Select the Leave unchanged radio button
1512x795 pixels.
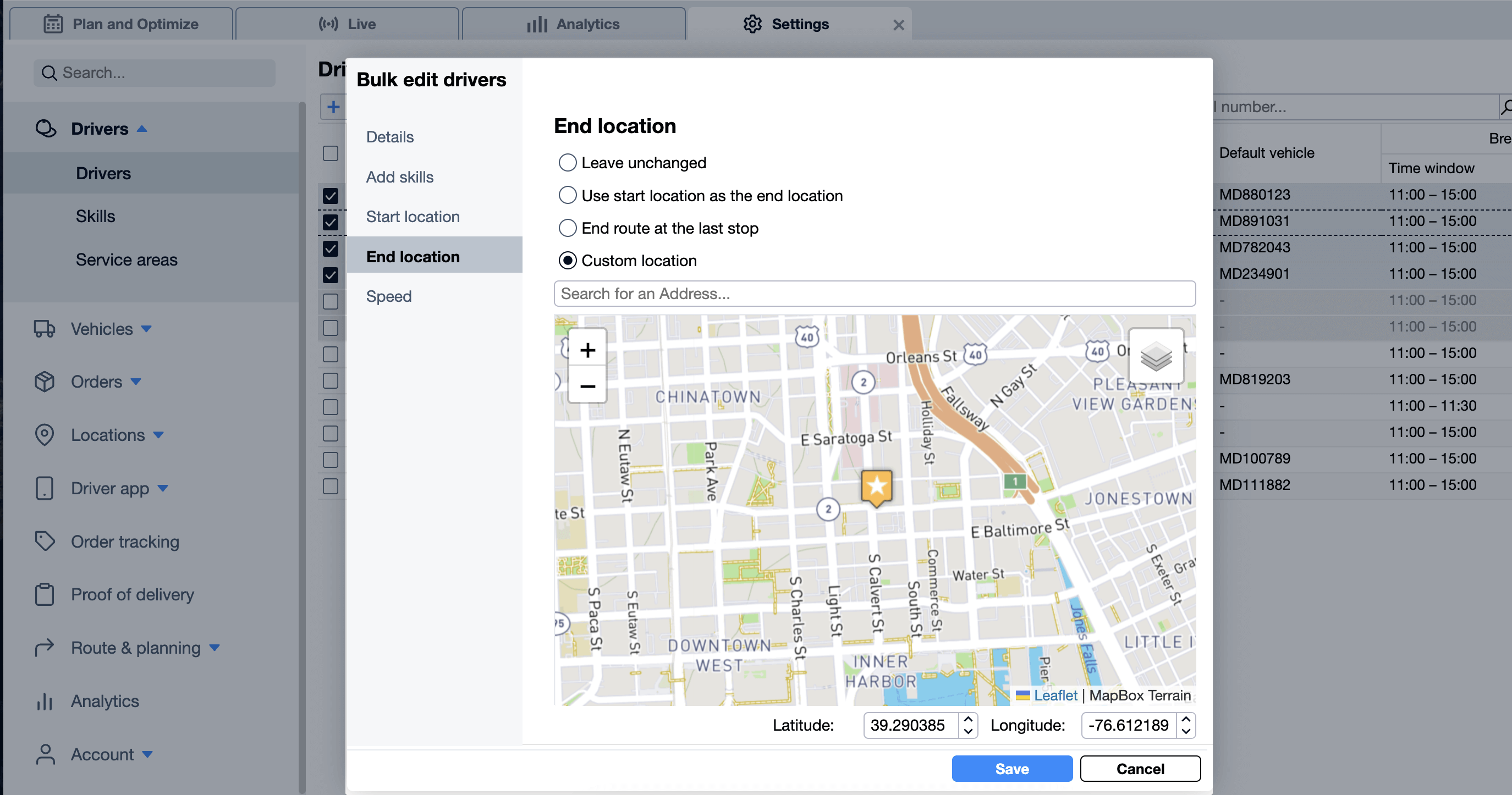tap(567, 163)
